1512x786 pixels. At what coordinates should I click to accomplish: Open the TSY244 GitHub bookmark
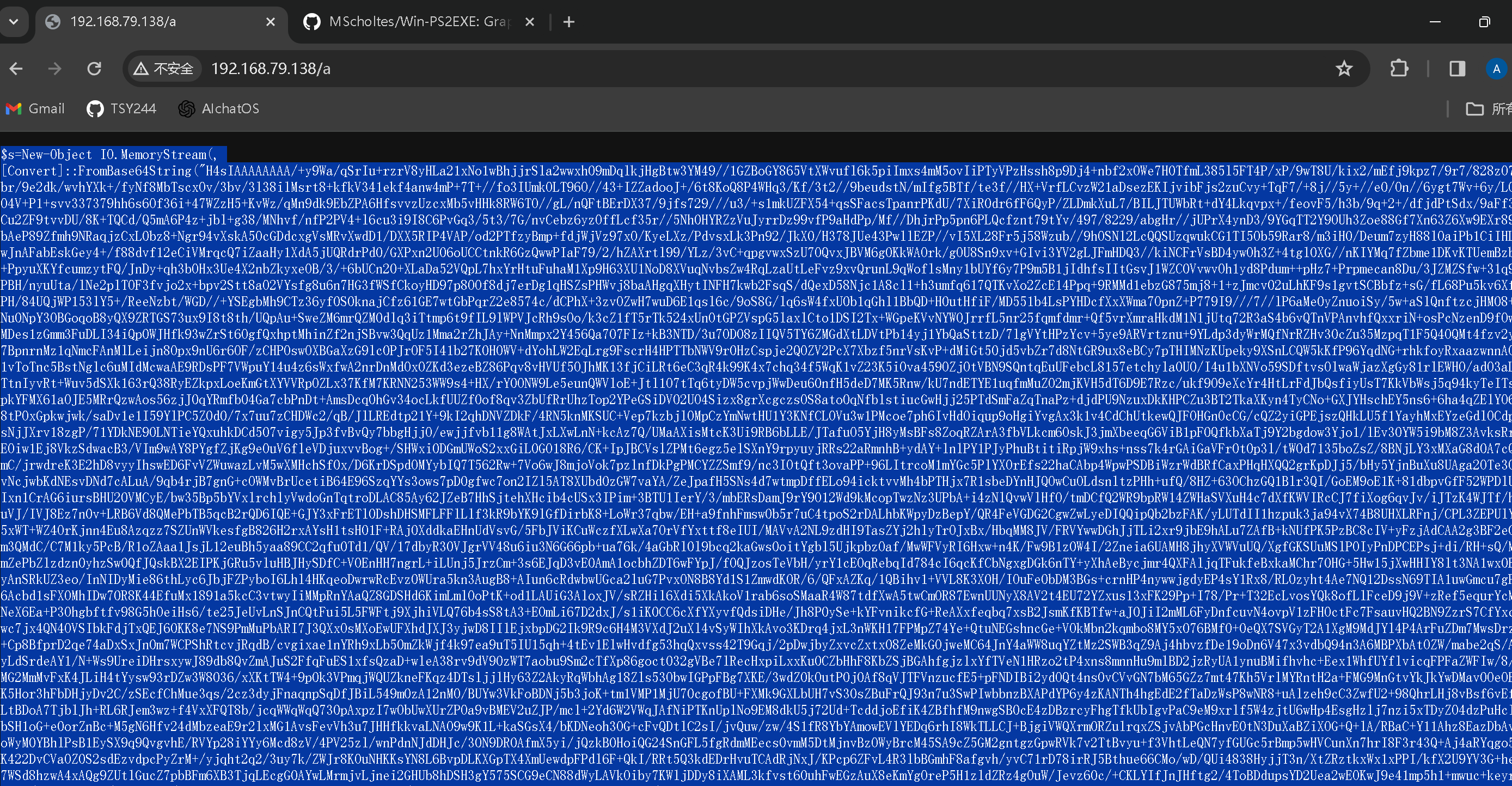click(121, 108)
